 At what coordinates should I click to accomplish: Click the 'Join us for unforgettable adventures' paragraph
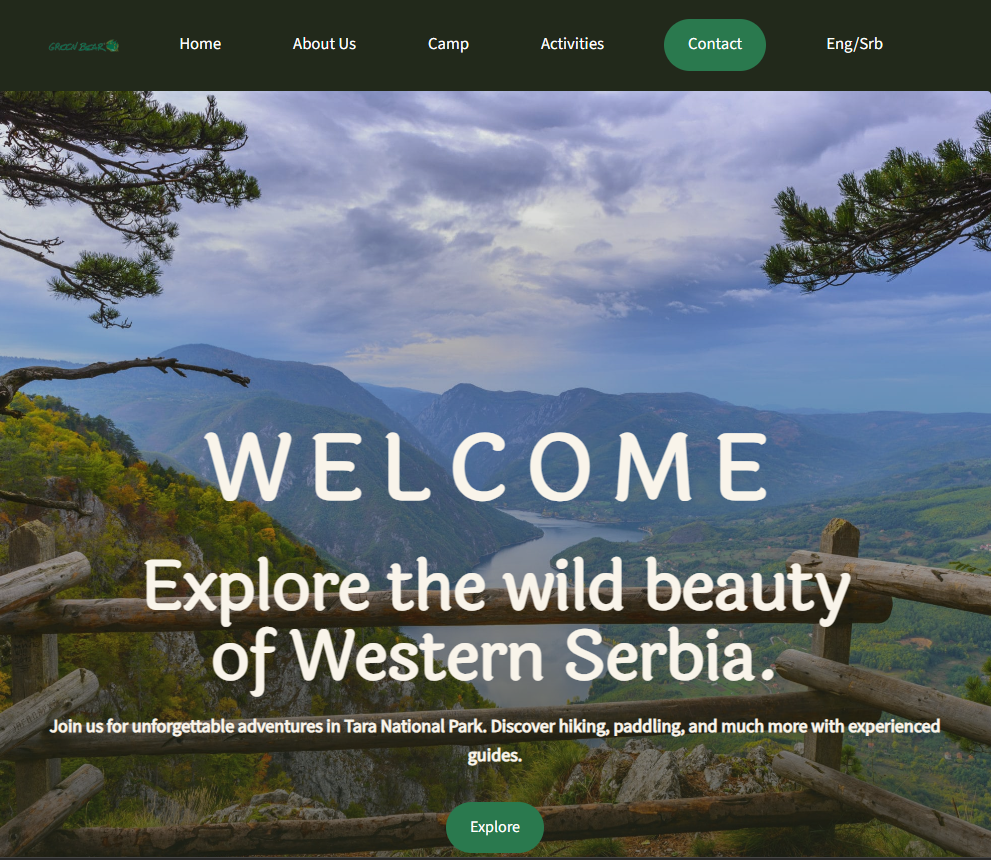click(495, 741)
